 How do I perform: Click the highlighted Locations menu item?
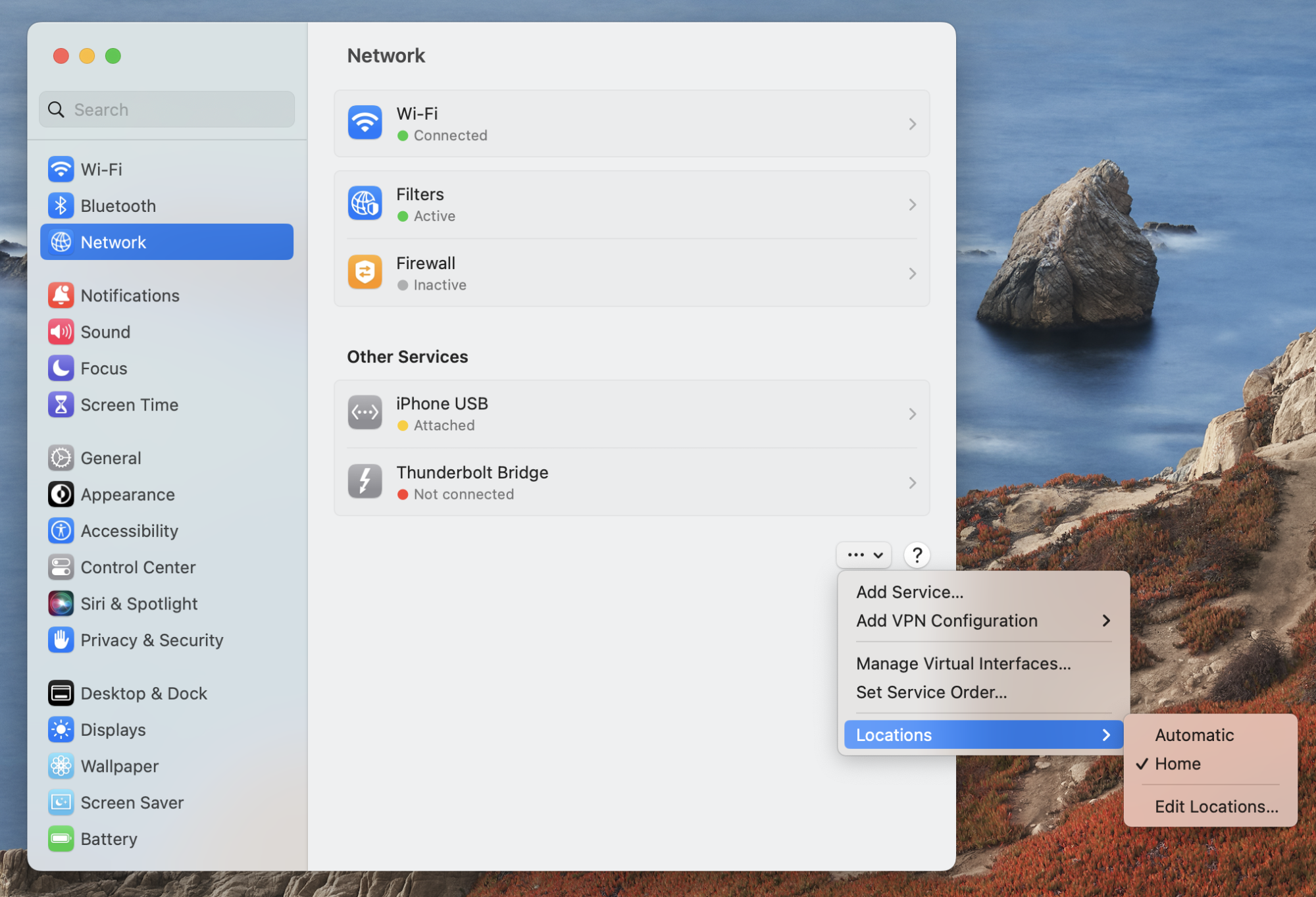click(983, 735)
